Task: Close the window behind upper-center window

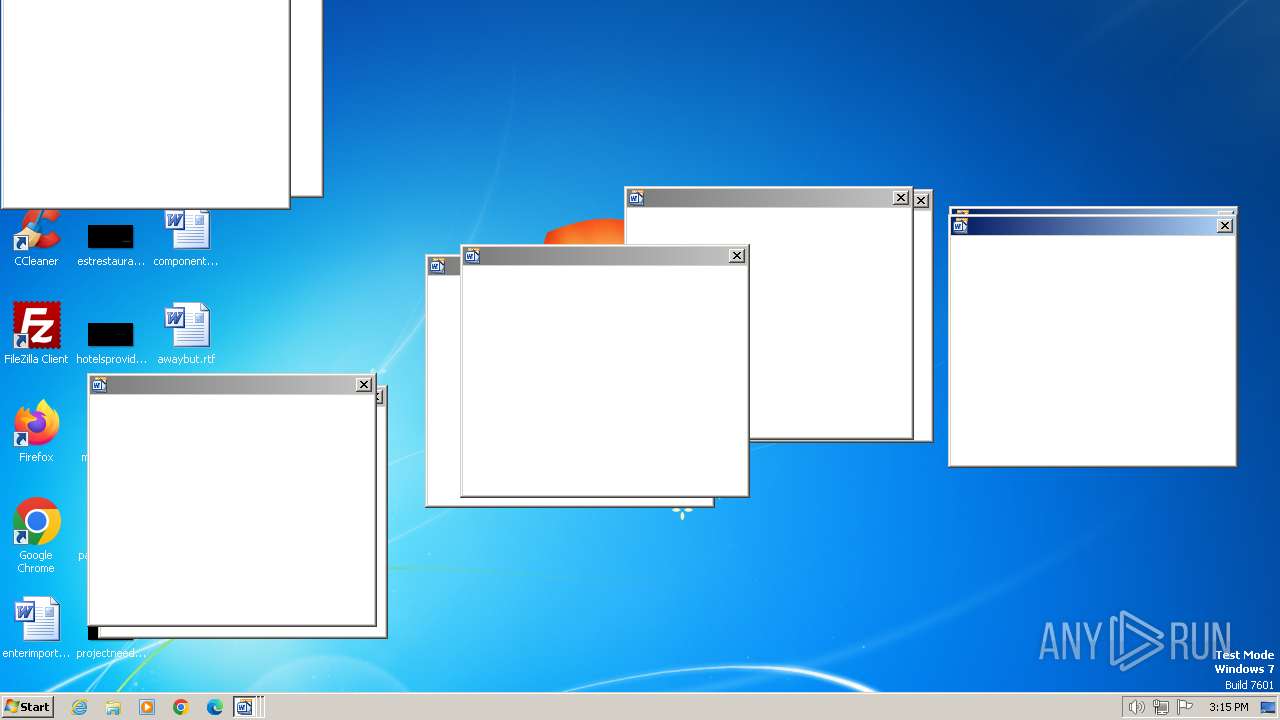Action: 921,200
